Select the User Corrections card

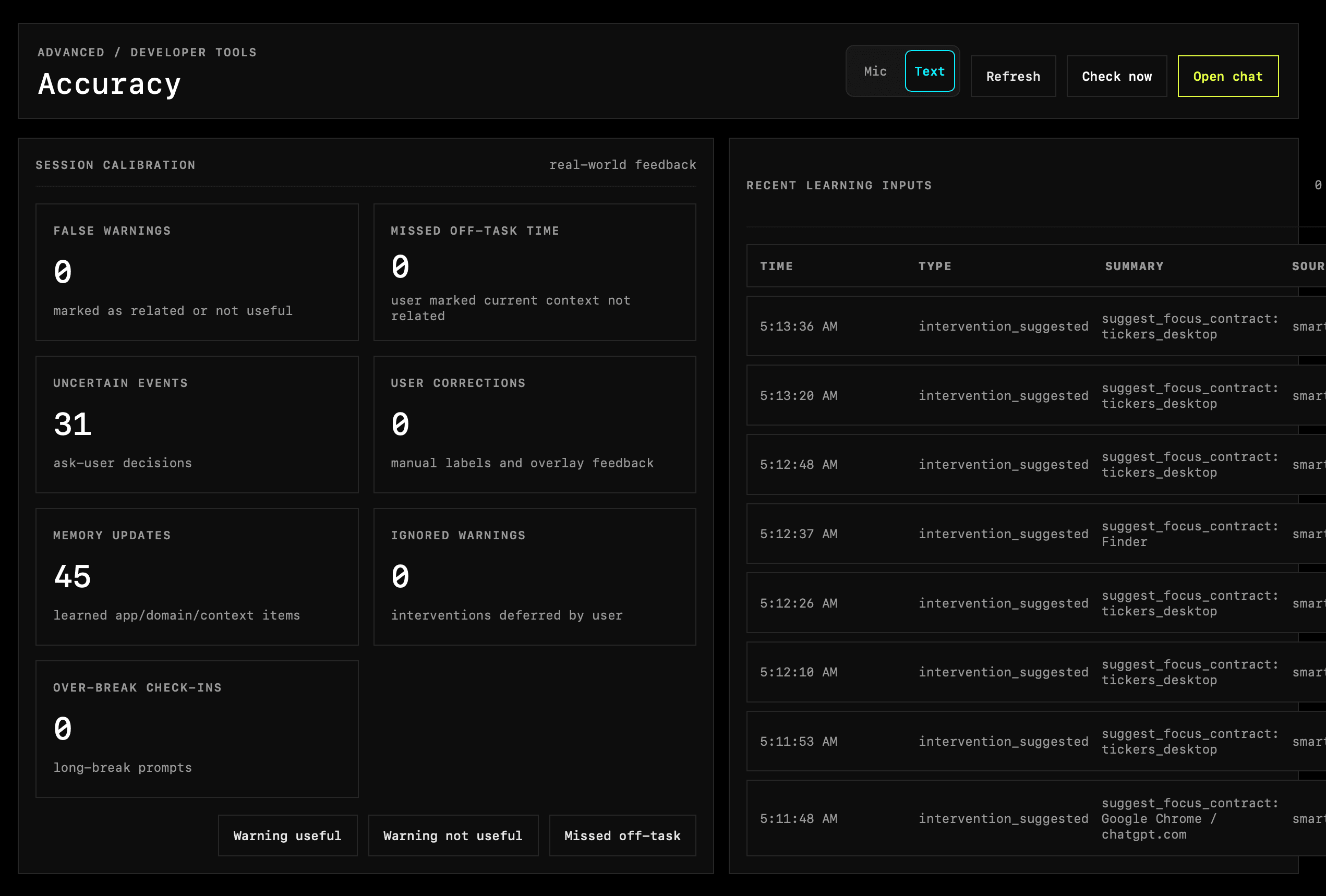(x=535, y=425)
